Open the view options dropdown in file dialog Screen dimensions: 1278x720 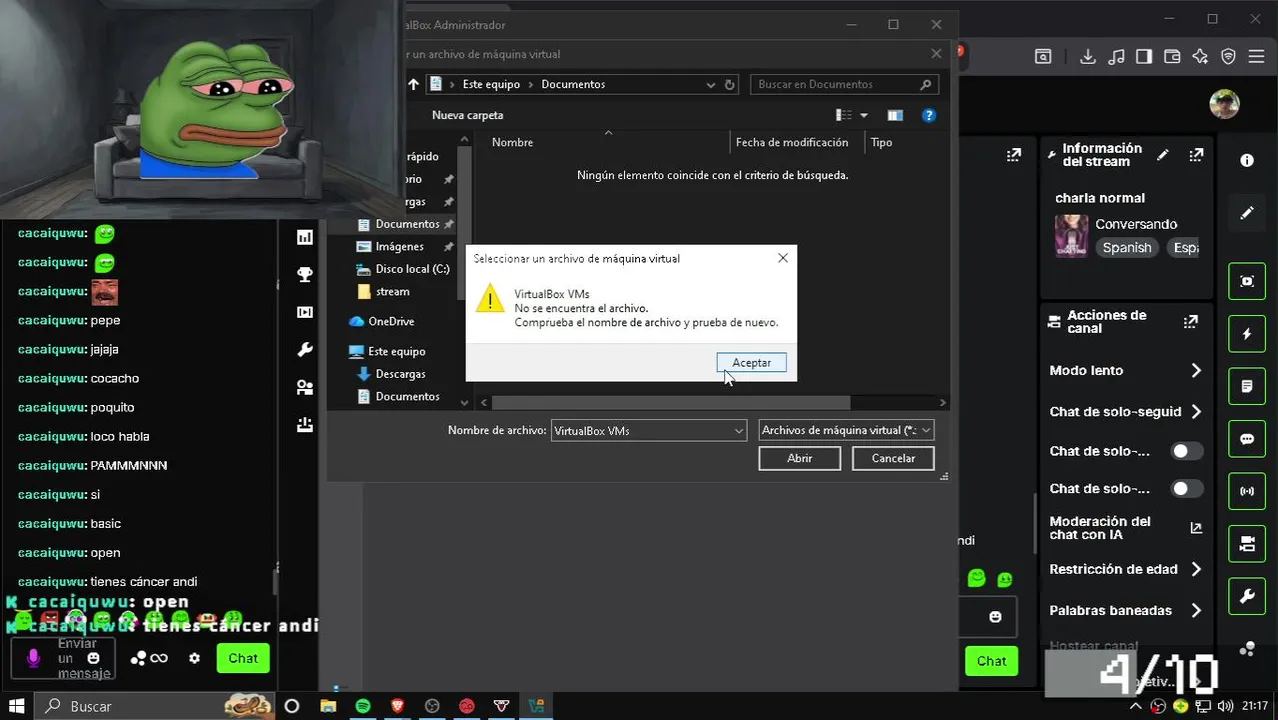click(864, 116)
